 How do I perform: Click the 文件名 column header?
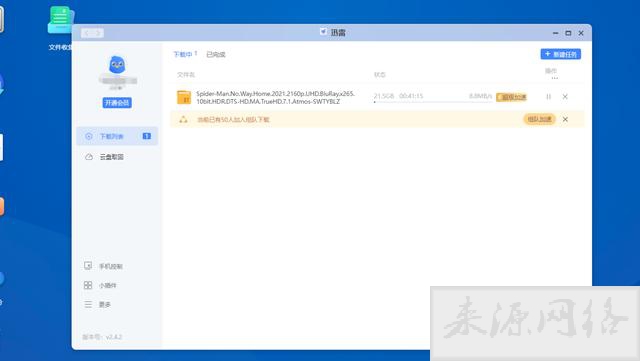[186, 74]
